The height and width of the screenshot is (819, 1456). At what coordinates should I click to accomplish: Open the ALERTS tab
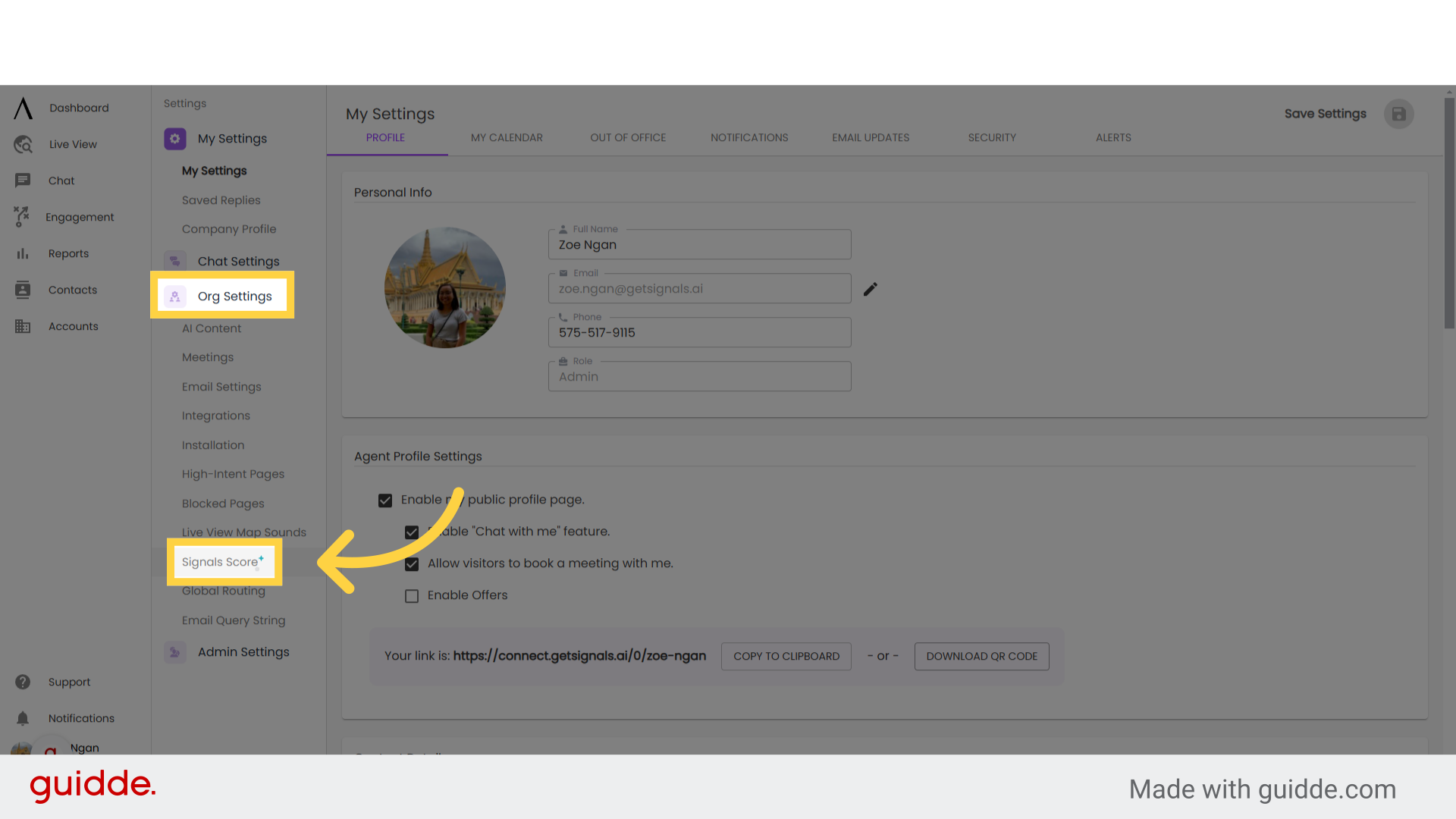click(x=1113, y=138)
